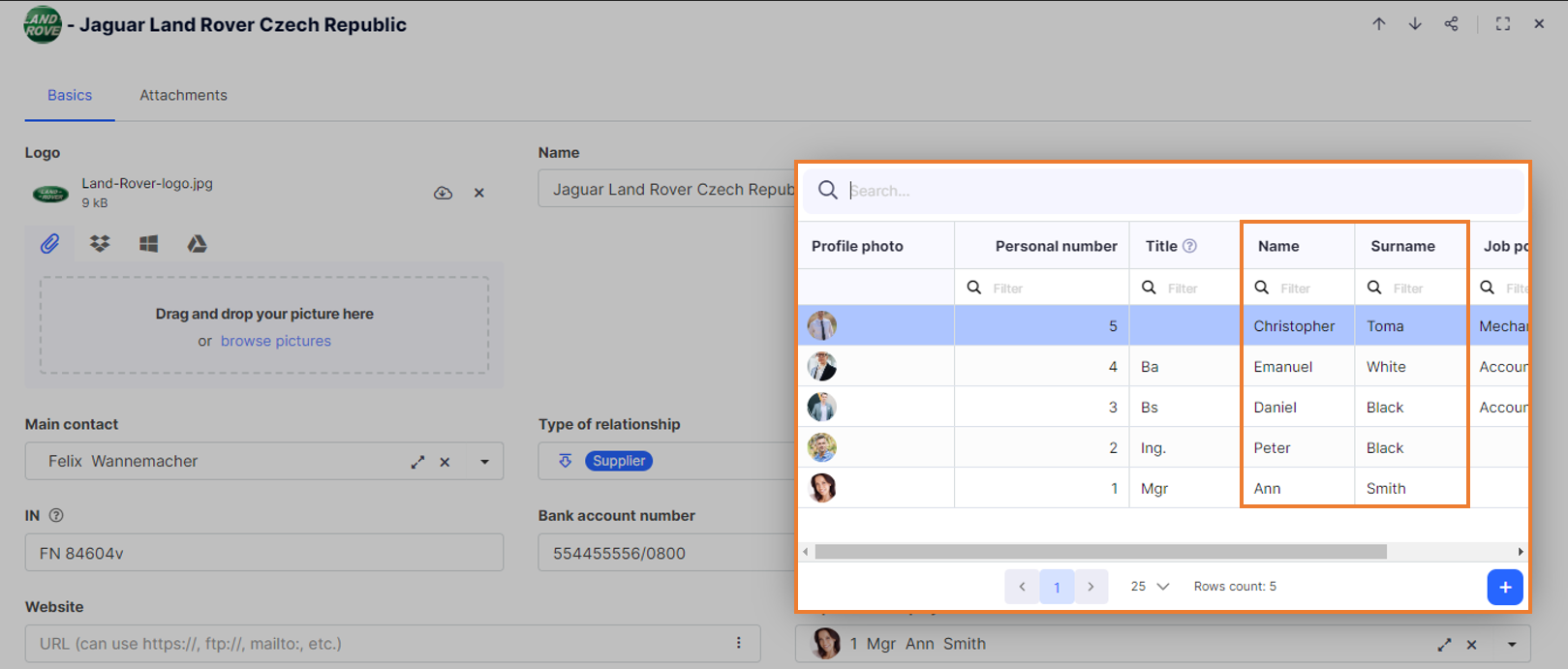The width and height of the screenshot is (1568, 669).
Task: Choose Google Drive upload source
Action: click(197, 244)
